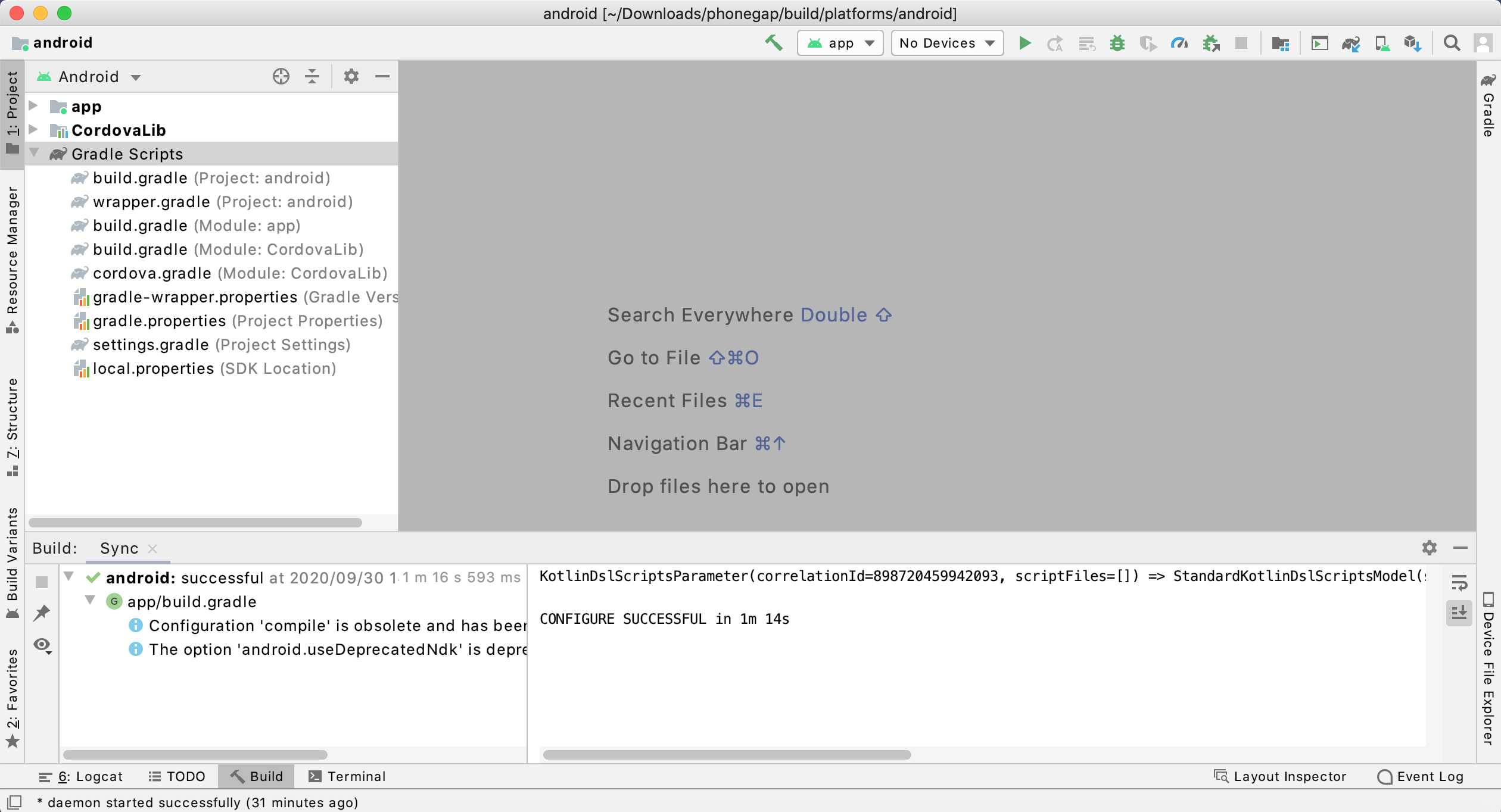This screenshot has width=1501, height=812.
Task: Expand the CordovaLib module tree node
Action: pos(33,129)
